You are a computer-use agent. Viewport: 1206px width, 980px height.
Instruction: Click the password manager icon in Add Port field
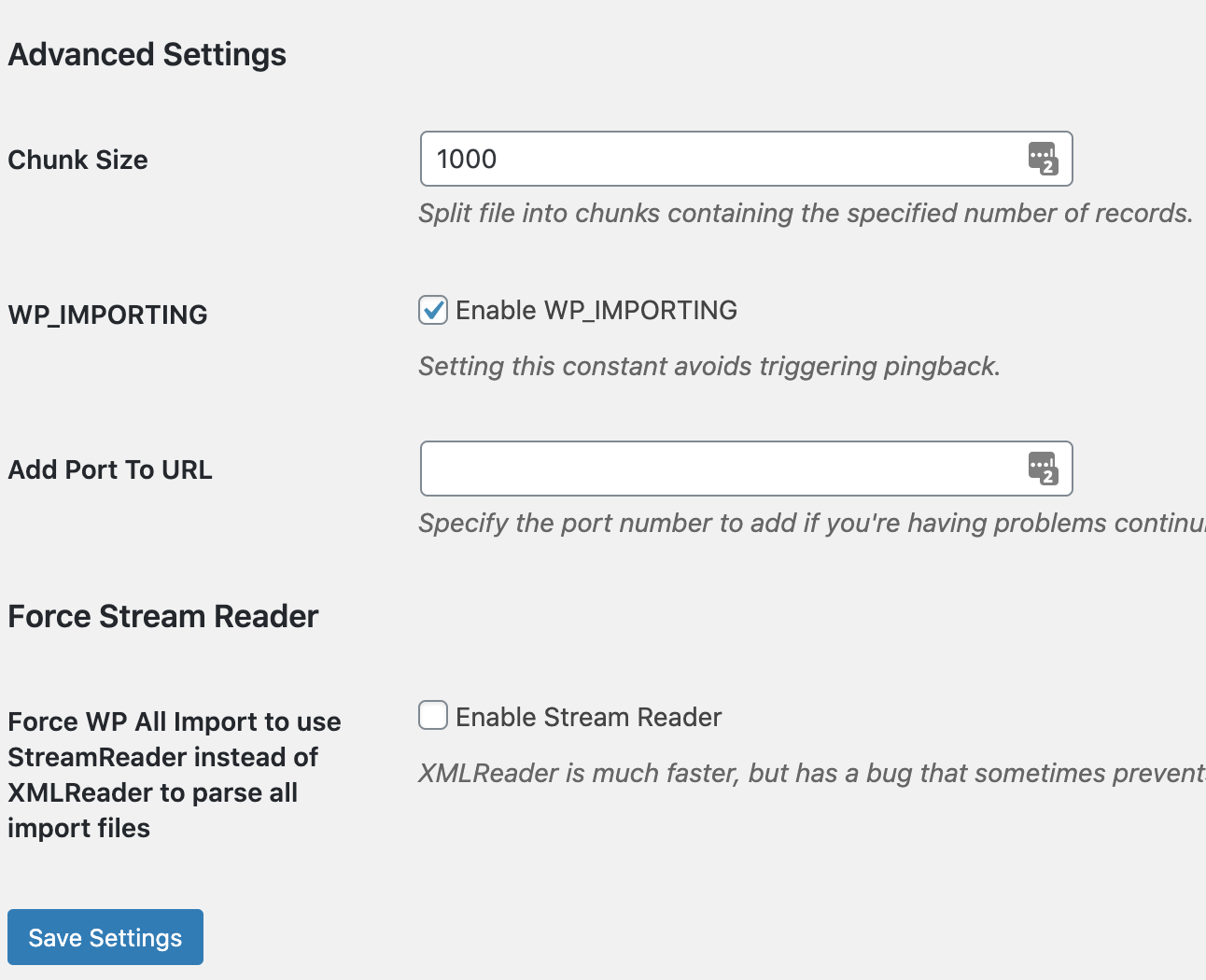pos(1042,469)
